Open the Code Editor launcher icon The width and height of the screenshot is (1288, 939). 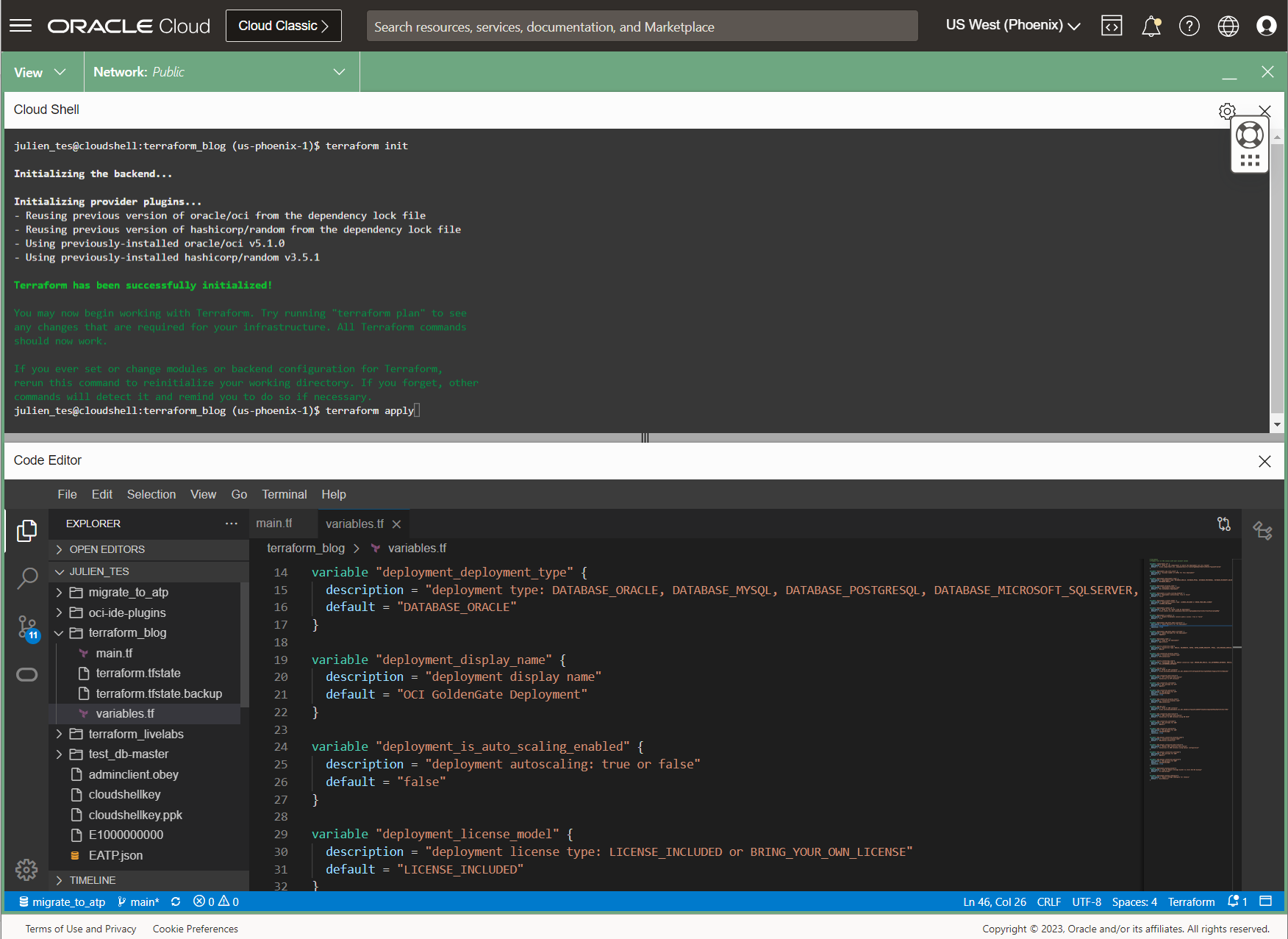tap(1112, 26)
